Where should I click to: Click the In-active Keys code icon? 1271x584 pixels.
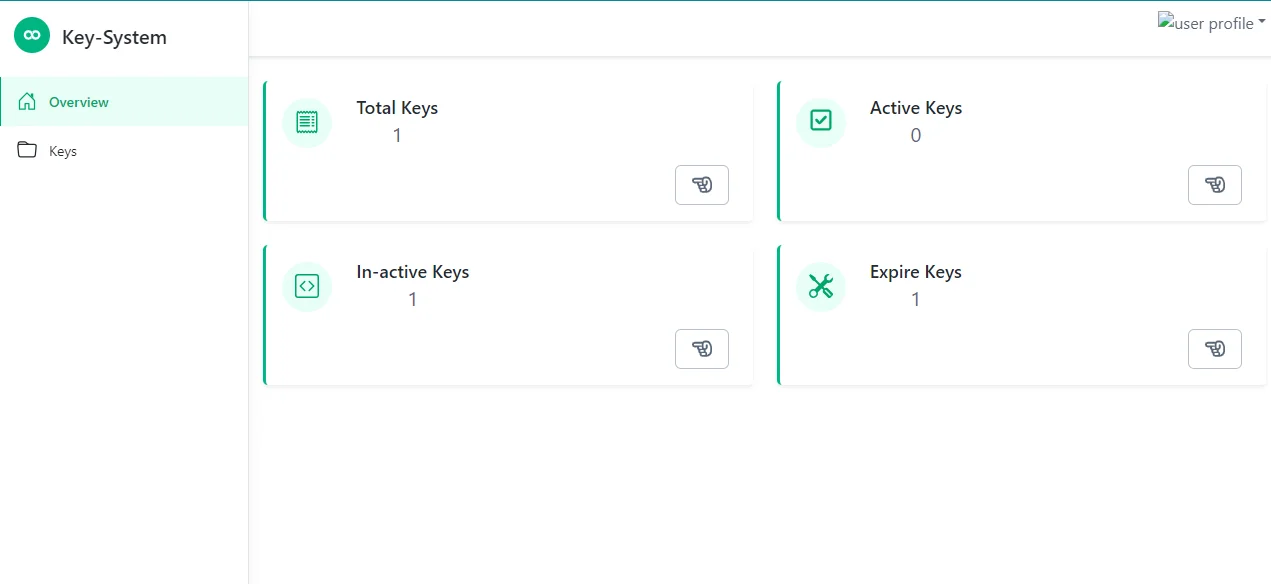307,286
